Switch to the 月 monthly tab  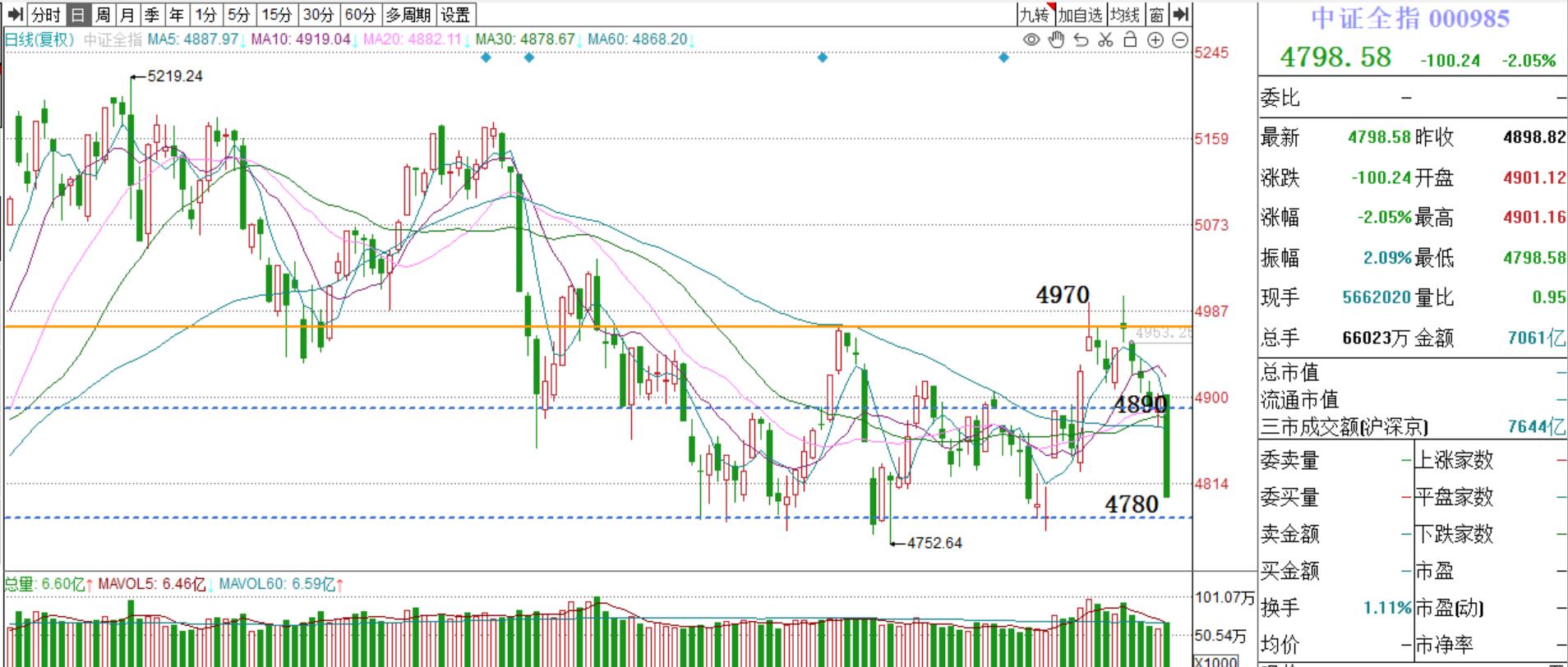[x=127, y=14]
